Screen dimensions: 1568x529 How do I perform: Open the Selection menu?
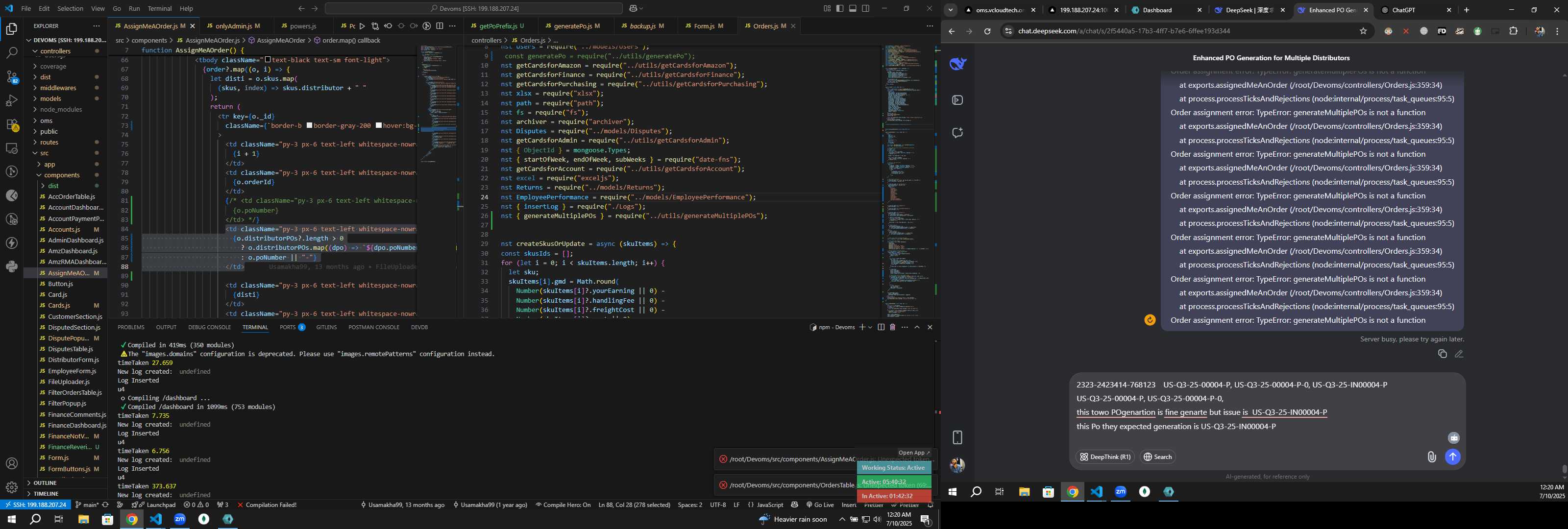tap(70, 8)
